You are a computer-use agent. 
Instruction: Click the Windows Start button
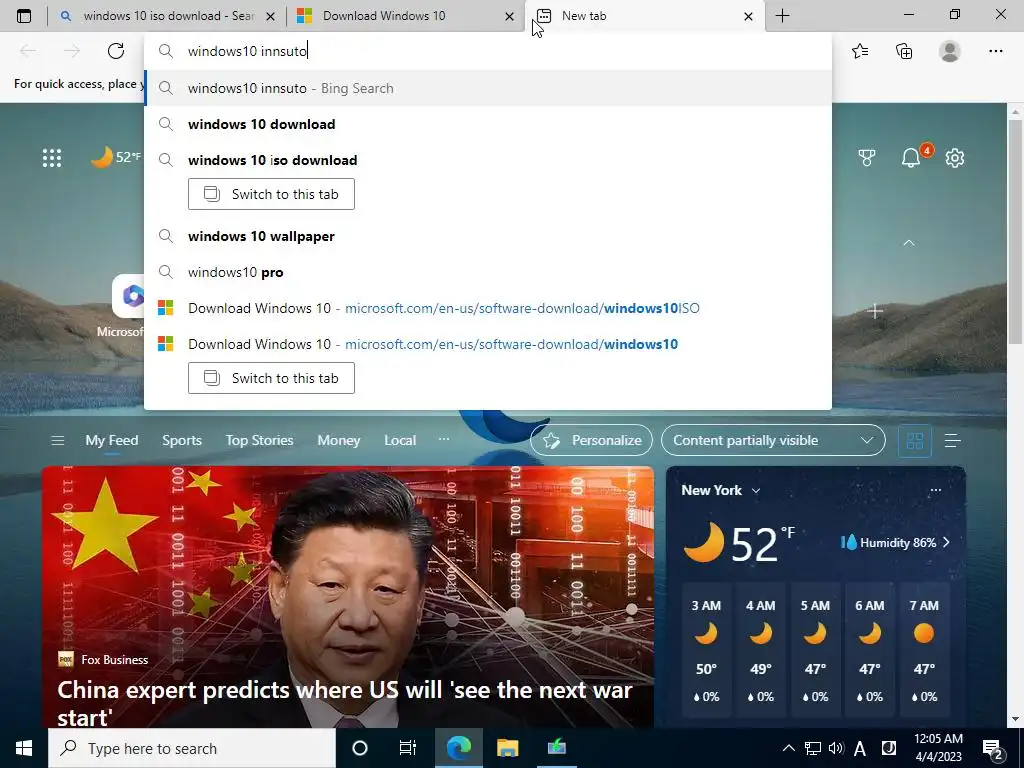[24, 748]
